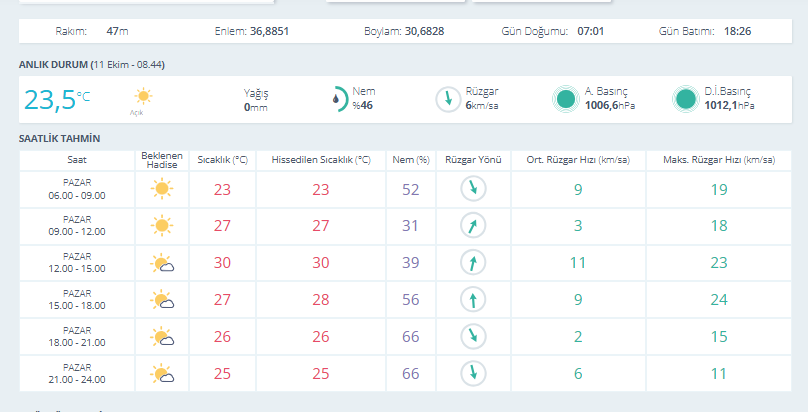
Task: Click the current wind direction arrow icon
Action: point(448,99)
